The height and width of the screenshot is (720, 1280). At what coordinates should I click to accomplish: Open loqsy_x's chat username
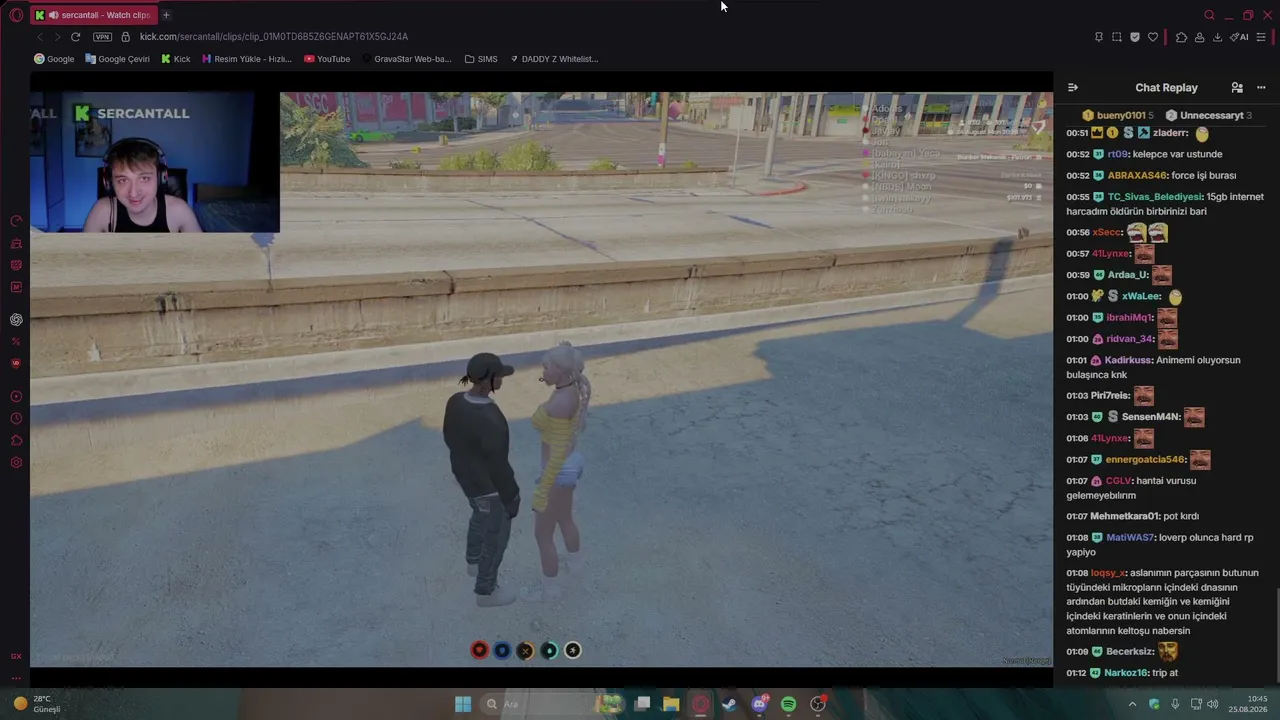pyautogui.click(x=1108, y=573)
